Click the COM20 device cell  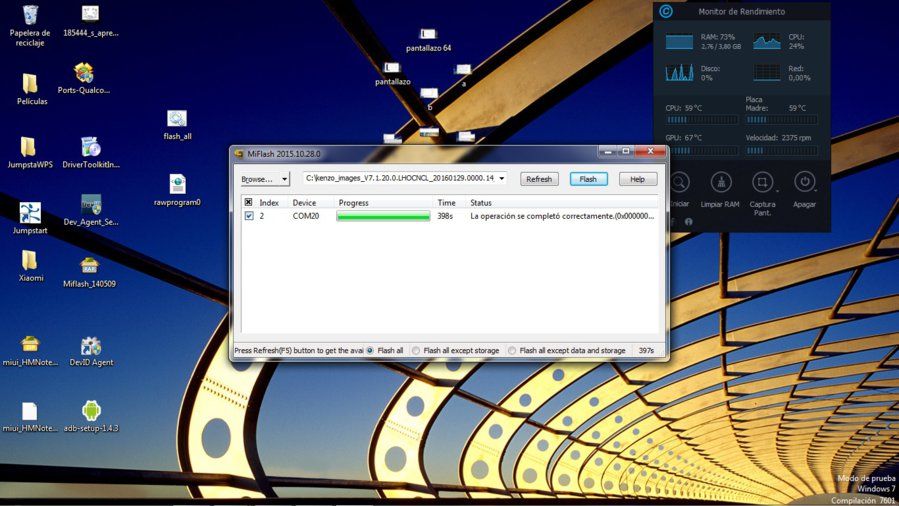click(306, 216)
